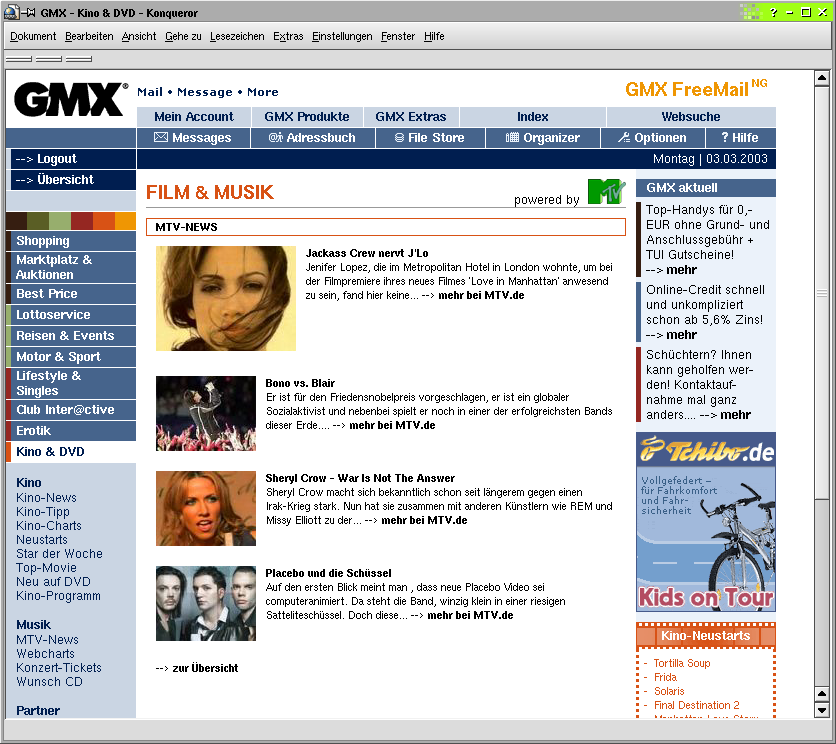Open the Konzert-Tickets link
Image resolution: width=836 pixels, height=744 pixels.
point(59,668)
